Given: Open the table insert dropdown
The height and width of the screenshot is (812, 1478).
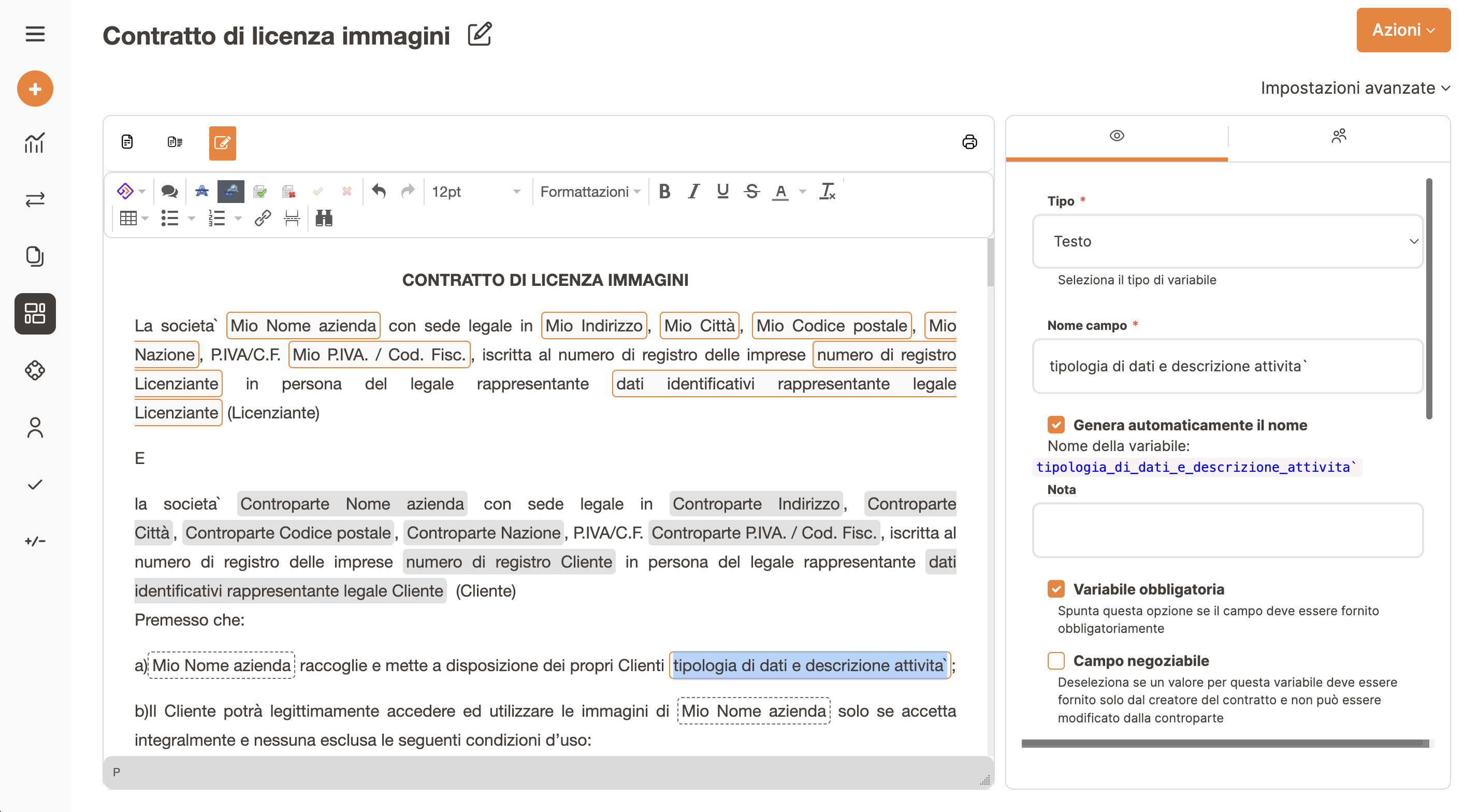Looking at the screenshot, I should pyautogui.click(x=133, y=218).
